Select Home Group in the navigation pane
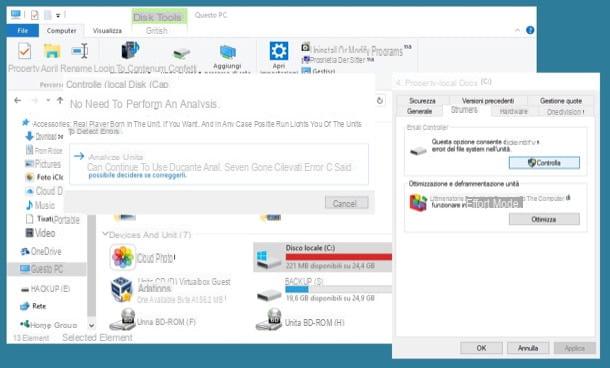 point(48,325)
